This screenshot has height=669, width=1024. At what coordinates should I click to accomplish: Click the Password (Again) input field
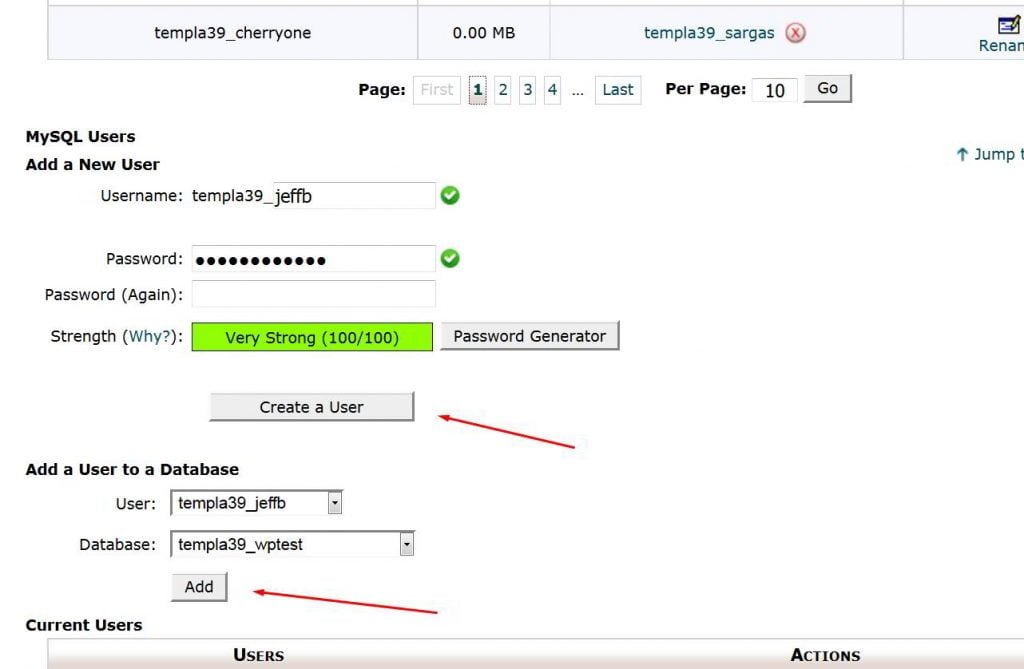313,295
